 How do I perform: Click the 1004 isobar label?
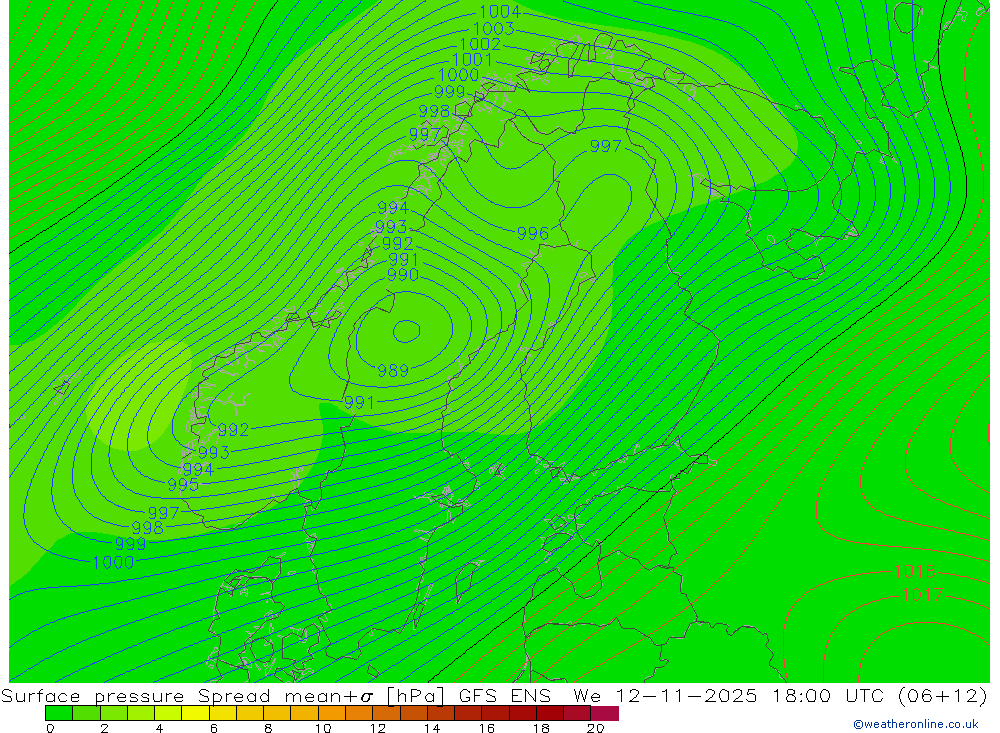pos(499,11)
